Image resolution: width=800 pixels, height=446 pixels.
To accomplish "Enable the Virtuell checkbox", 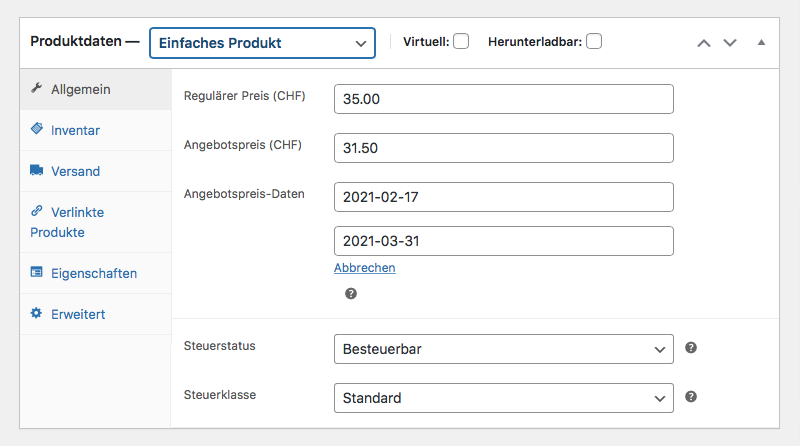I will [461, 41].
